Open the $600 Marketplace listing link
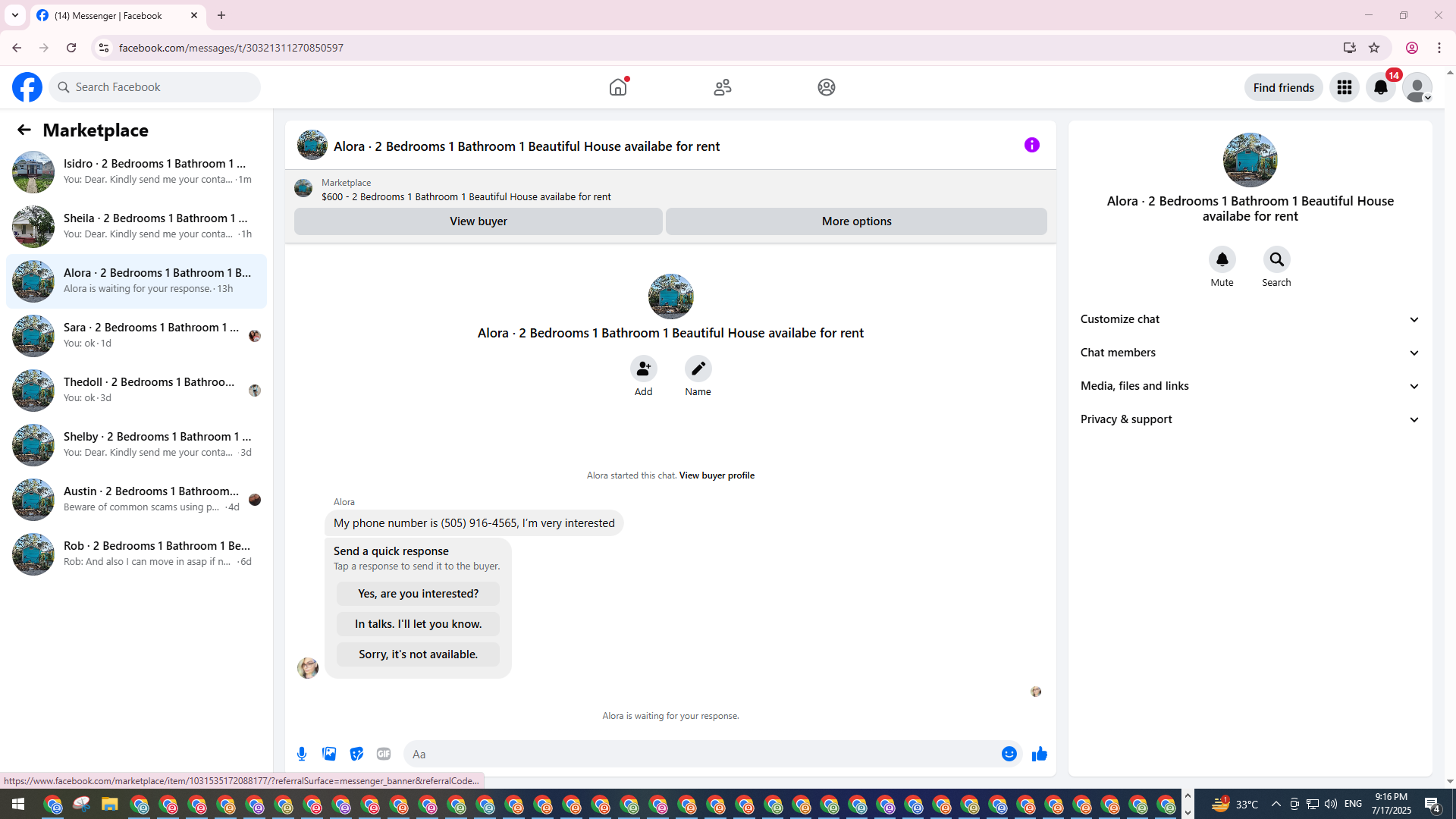1456x819 pixels. (x=466, y=197)
